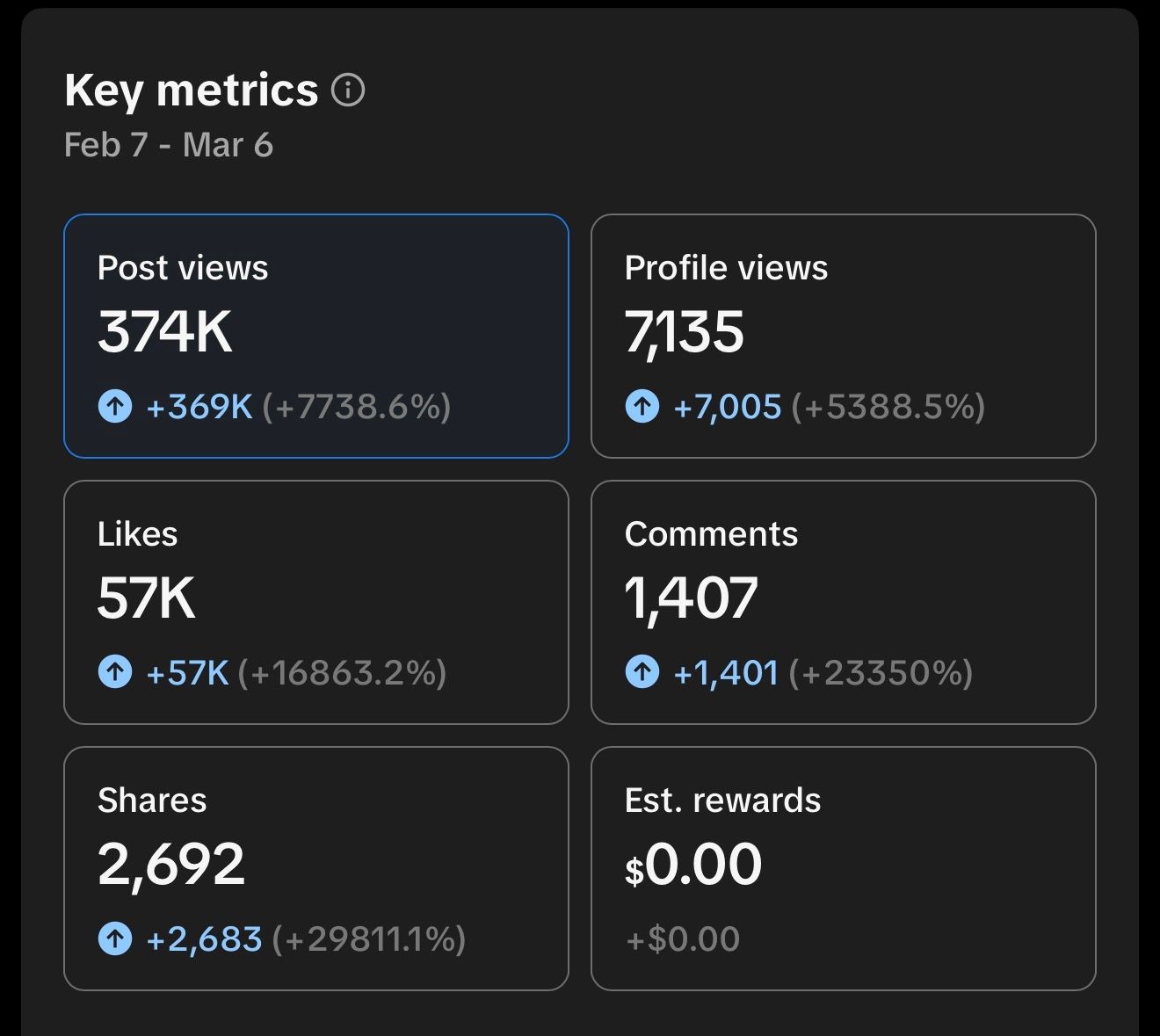1160x1036 pixels.
Task: Click the +7,005 profile views change
Action: click(728, 407)
